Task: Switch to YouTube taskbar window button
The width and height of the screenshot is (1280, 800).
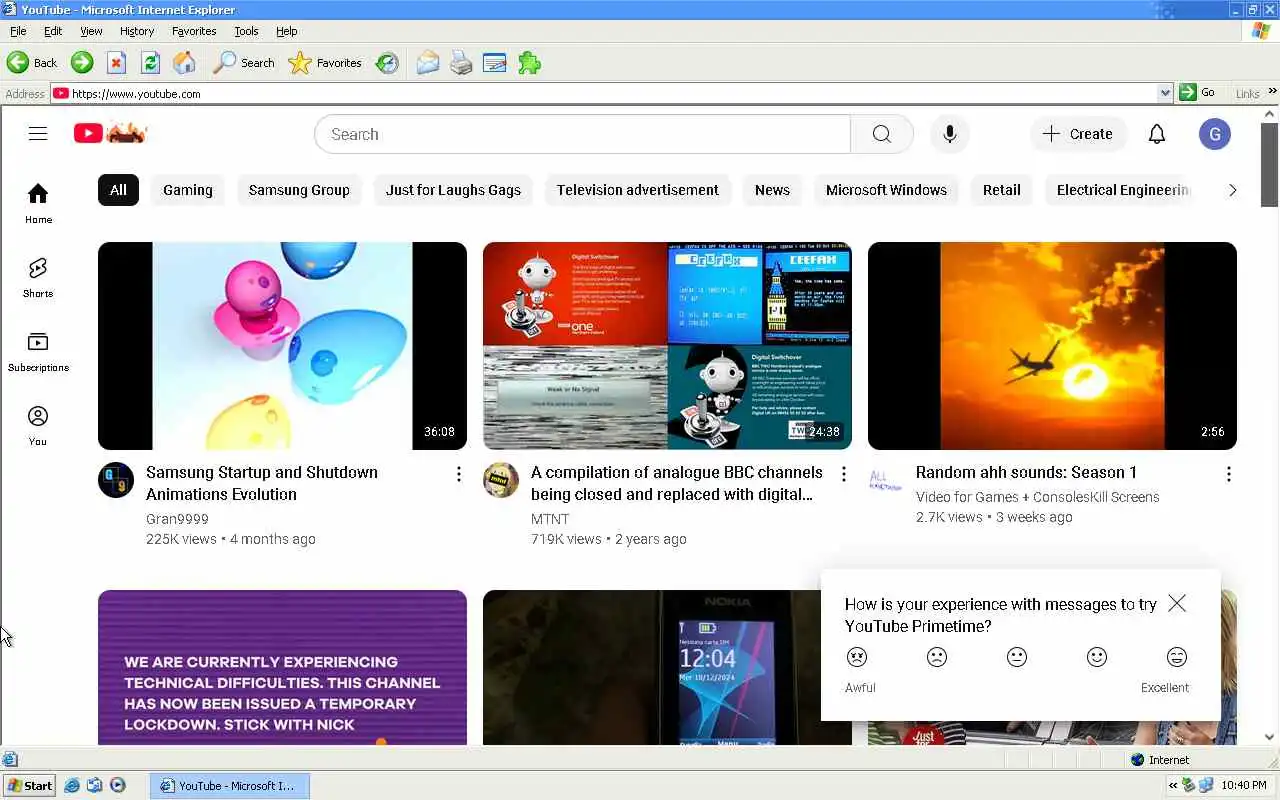Action: (x=229, y=785)
